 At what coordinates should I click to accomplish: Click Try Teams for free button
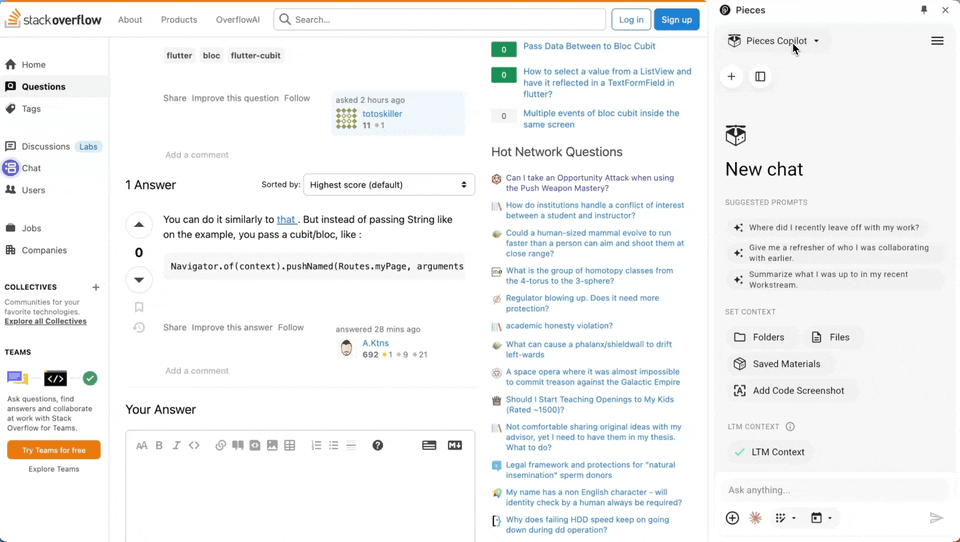pos(54,450)
